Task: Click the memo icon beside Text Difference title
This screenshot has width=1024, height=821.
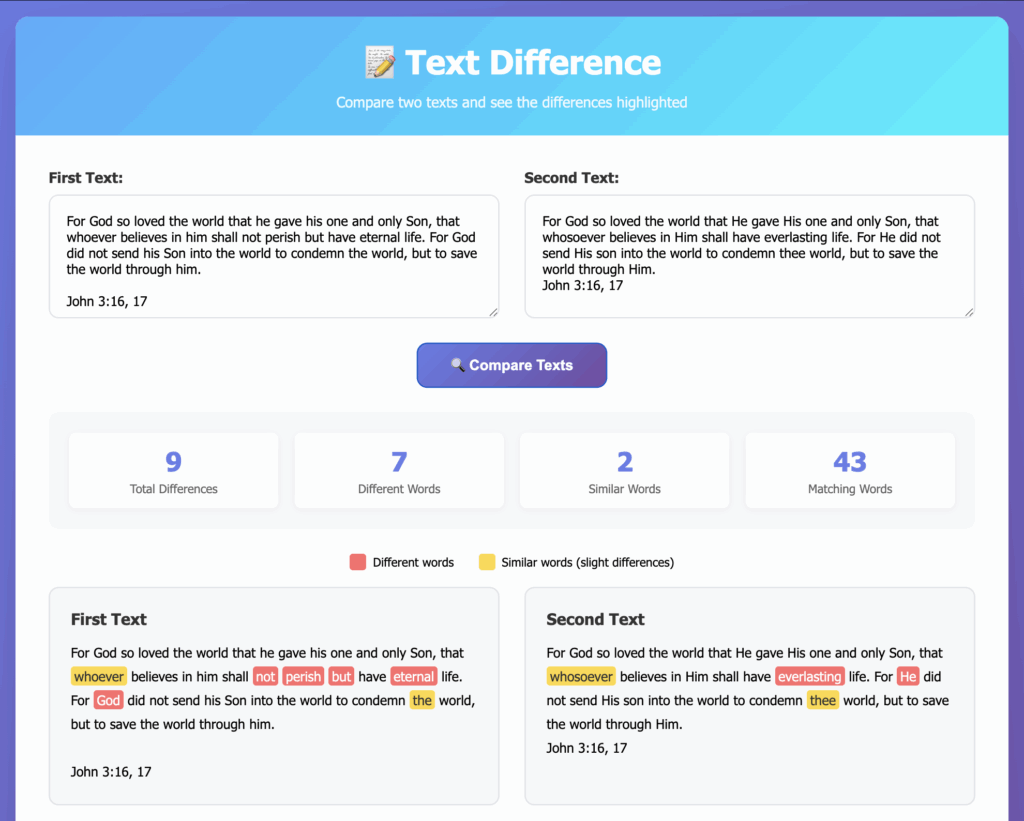Action: tap(380, 63)
